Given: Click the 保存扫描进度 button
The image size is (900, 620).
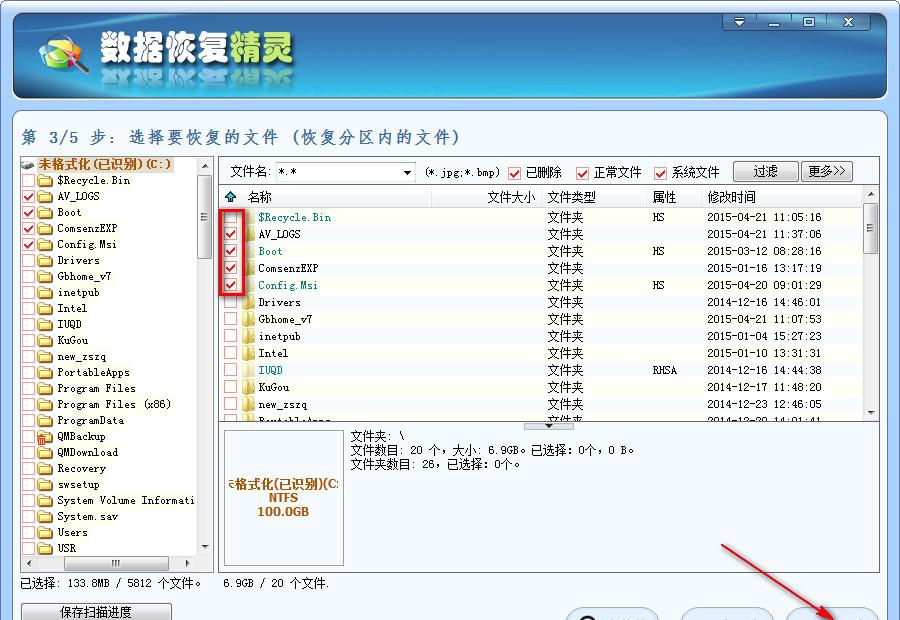Looking at the screenshot, I should click(96, 611).
